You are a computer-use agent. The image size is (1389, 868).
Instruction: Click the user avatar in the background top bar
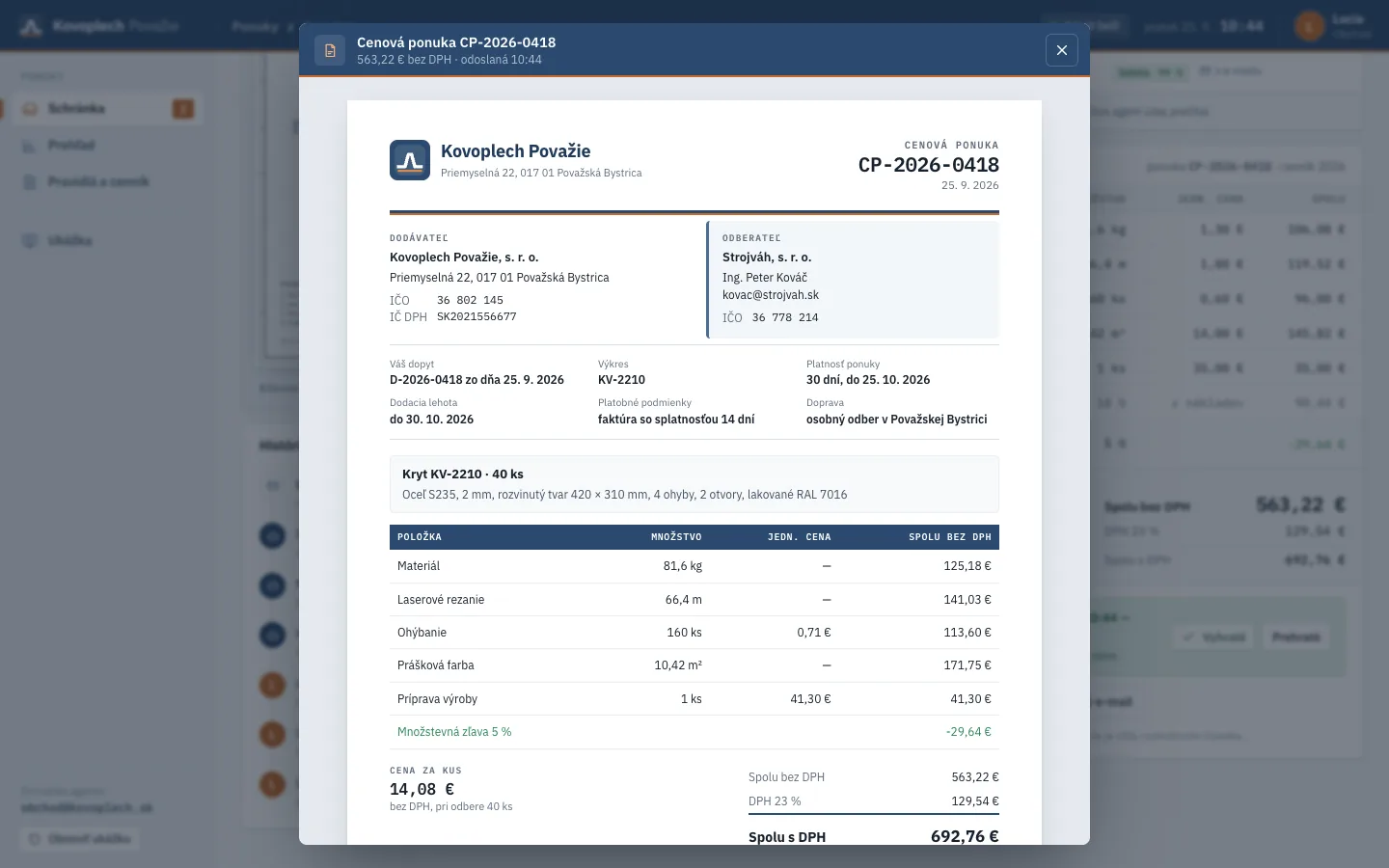click(x=1309, y=26)
